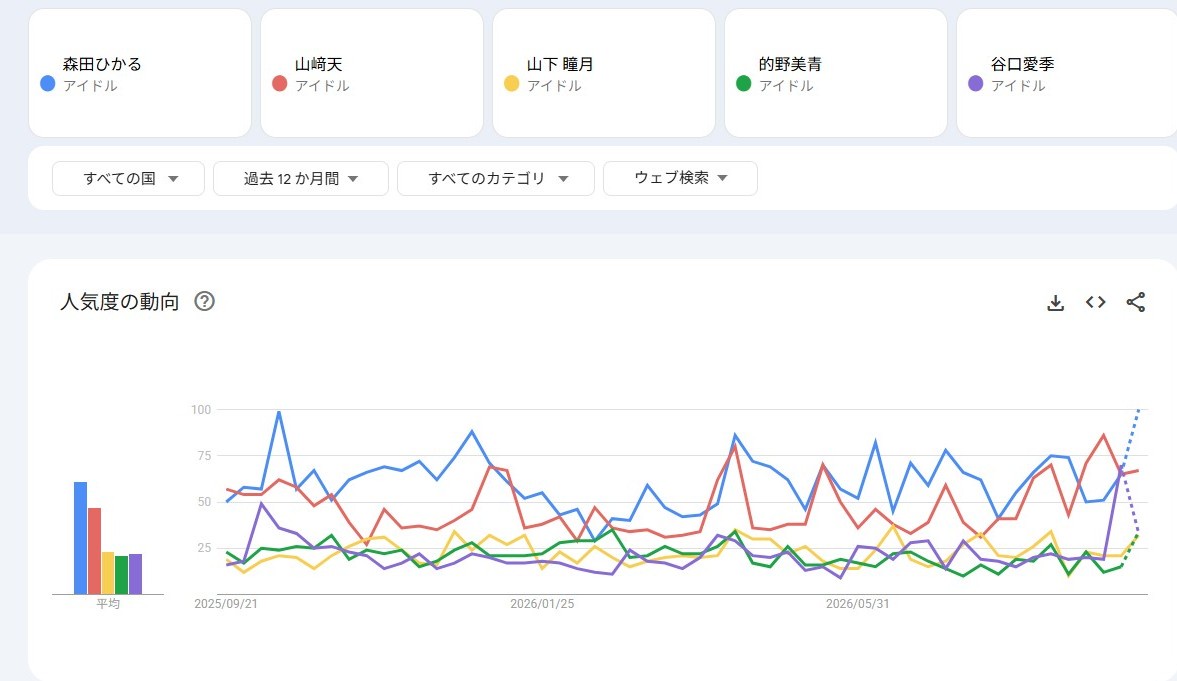
Task: Select the 的野美青 comparison card
Action: point(835,74)
